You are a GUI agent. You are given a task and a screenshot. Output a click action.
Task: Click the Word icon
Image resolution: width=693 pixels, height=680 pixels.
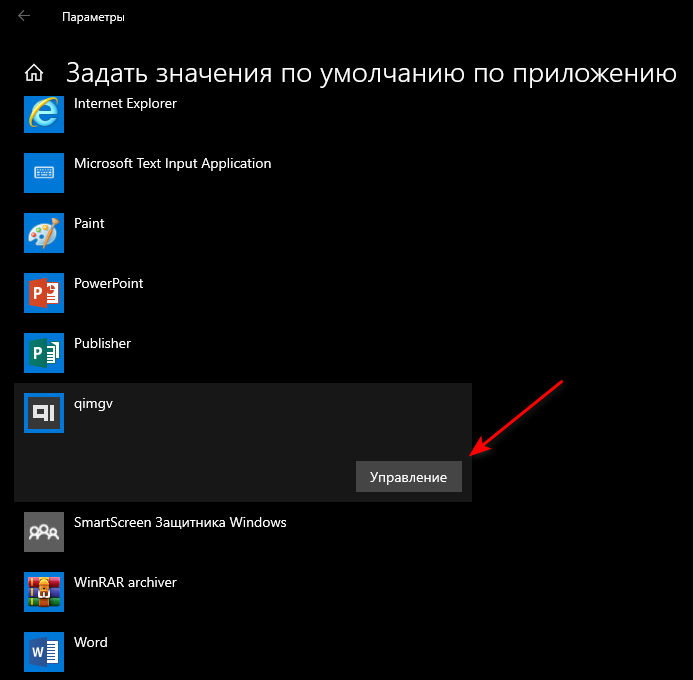(44, 652)
